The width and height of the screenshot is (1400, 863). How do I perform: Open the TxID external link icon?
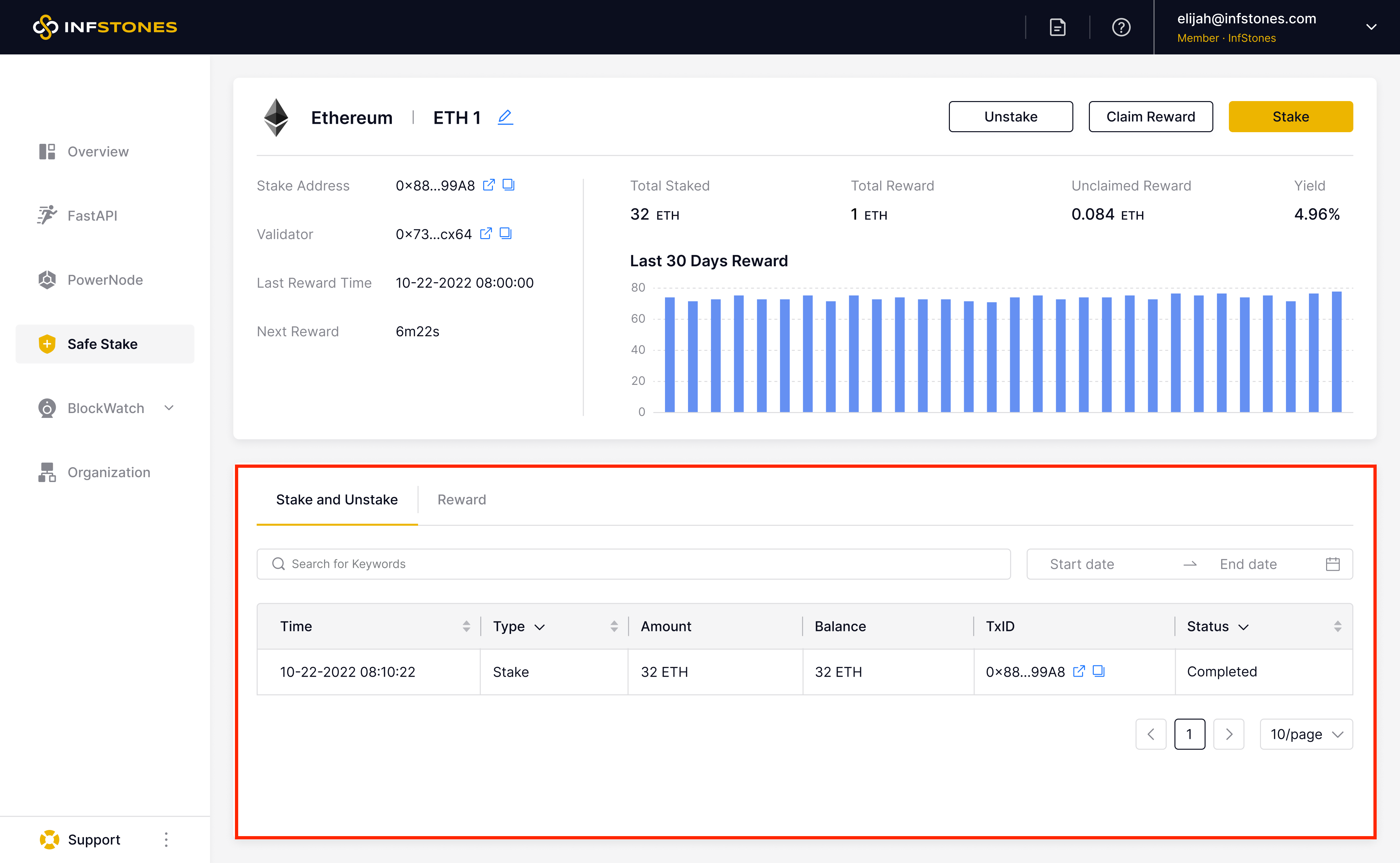tap(1079, 671)
